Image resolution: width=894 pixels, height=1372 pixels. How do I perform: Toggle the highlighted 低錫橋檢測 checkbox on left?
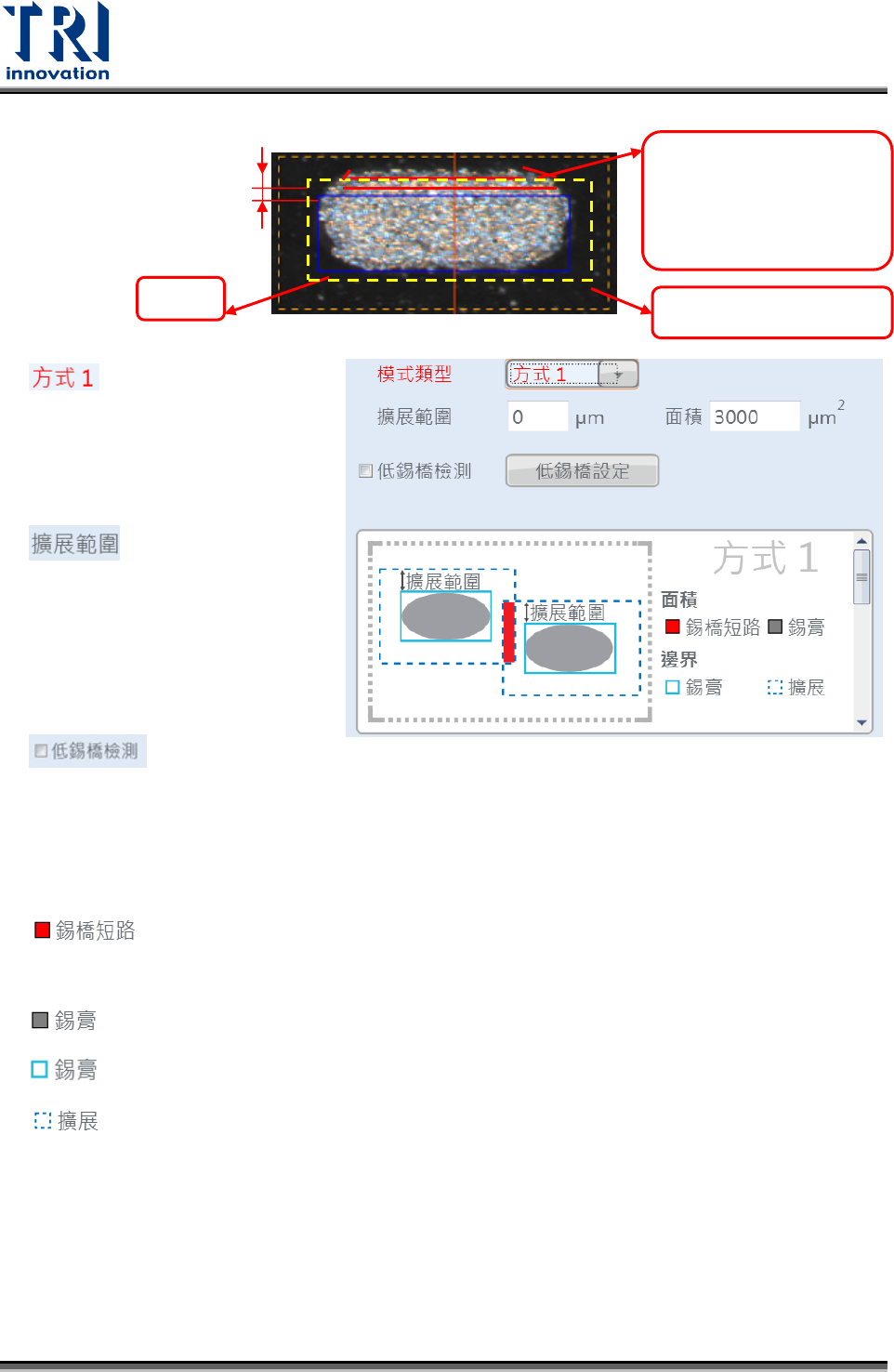[41, 751]
